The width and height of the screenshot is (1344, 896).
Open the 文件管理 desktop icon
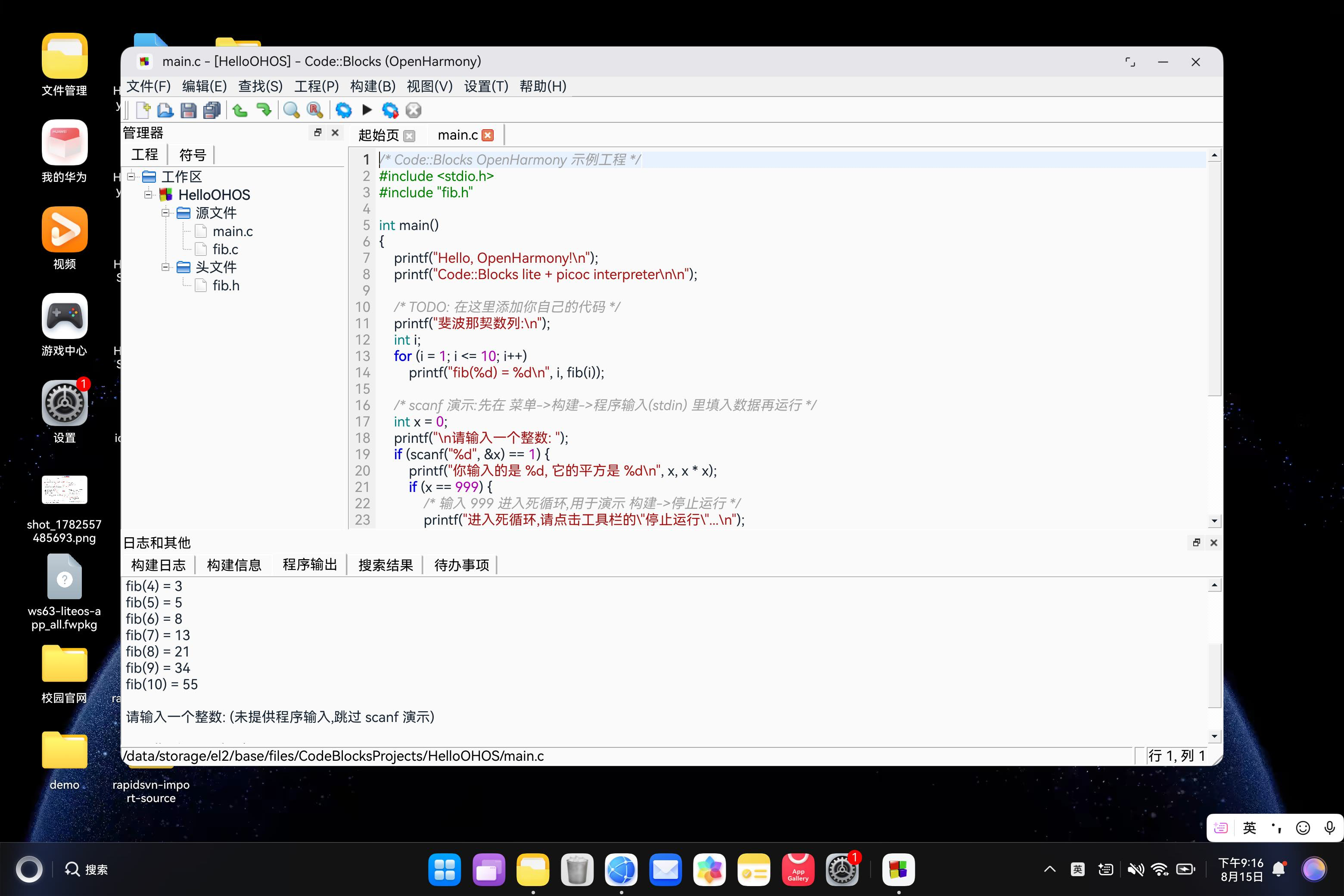click(x=65, y=65)
